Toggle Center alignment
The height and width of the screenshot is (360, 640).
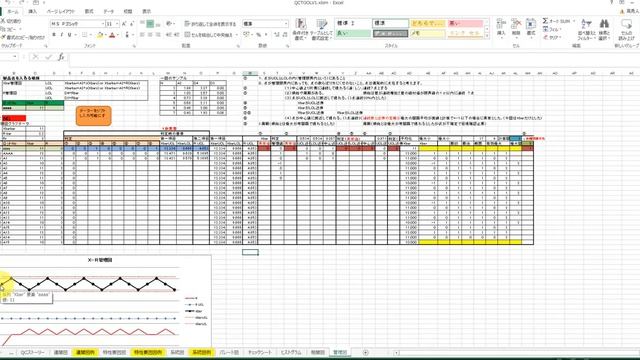150,35
